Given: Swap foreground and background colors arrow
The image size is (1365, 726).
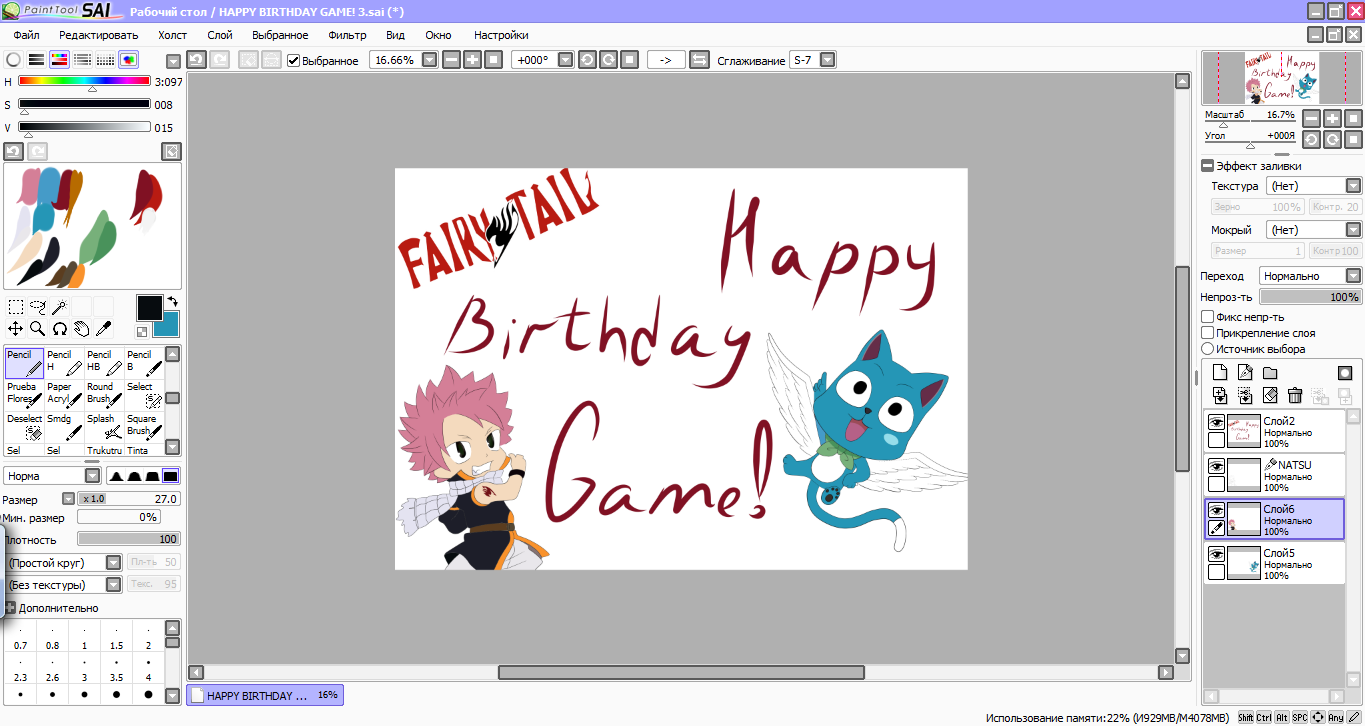Looking at the screenshot, I should [172, 301].
